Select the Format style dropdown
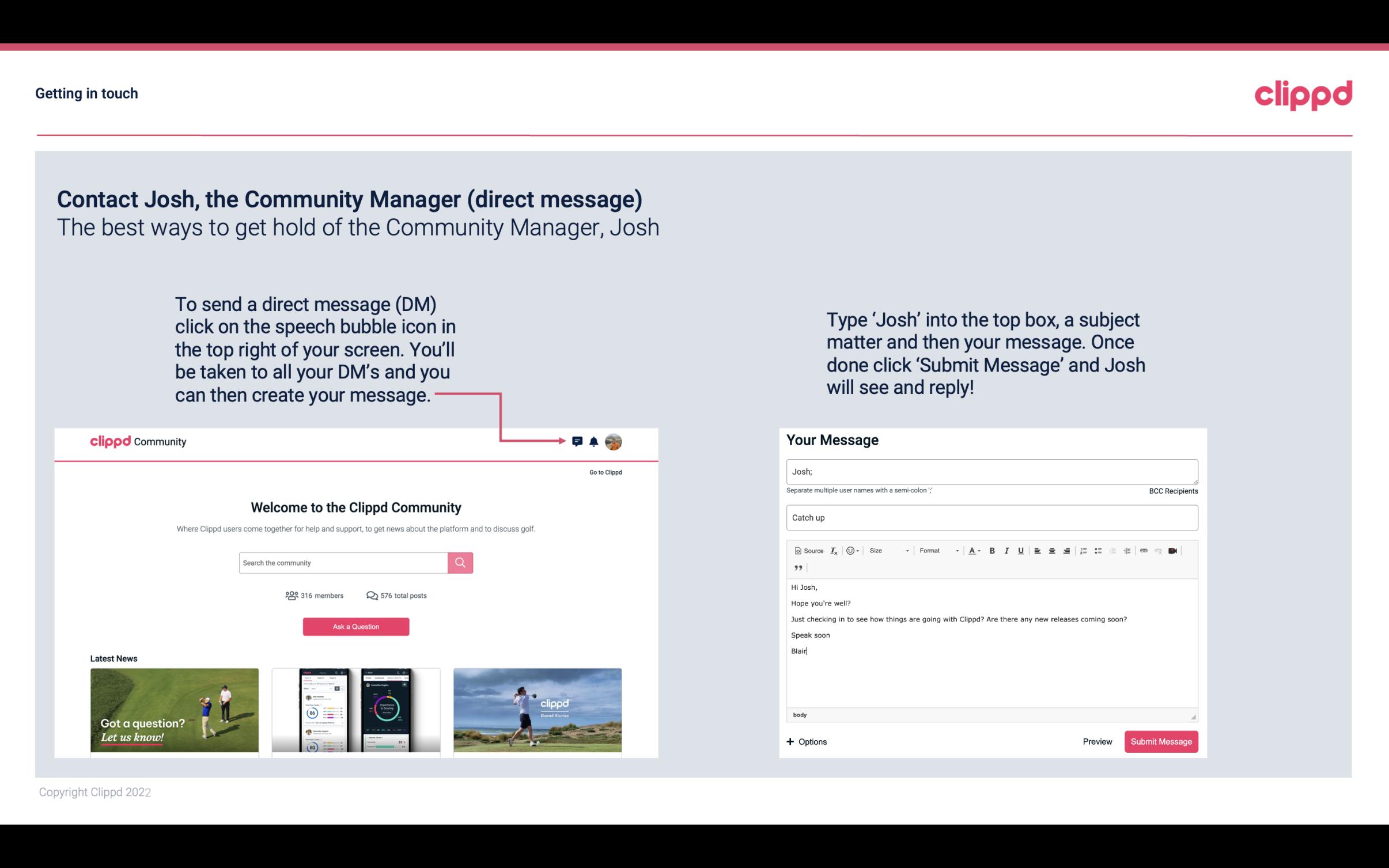The height and width of the screenshot is (868, 1389). [x=936, y=550]
